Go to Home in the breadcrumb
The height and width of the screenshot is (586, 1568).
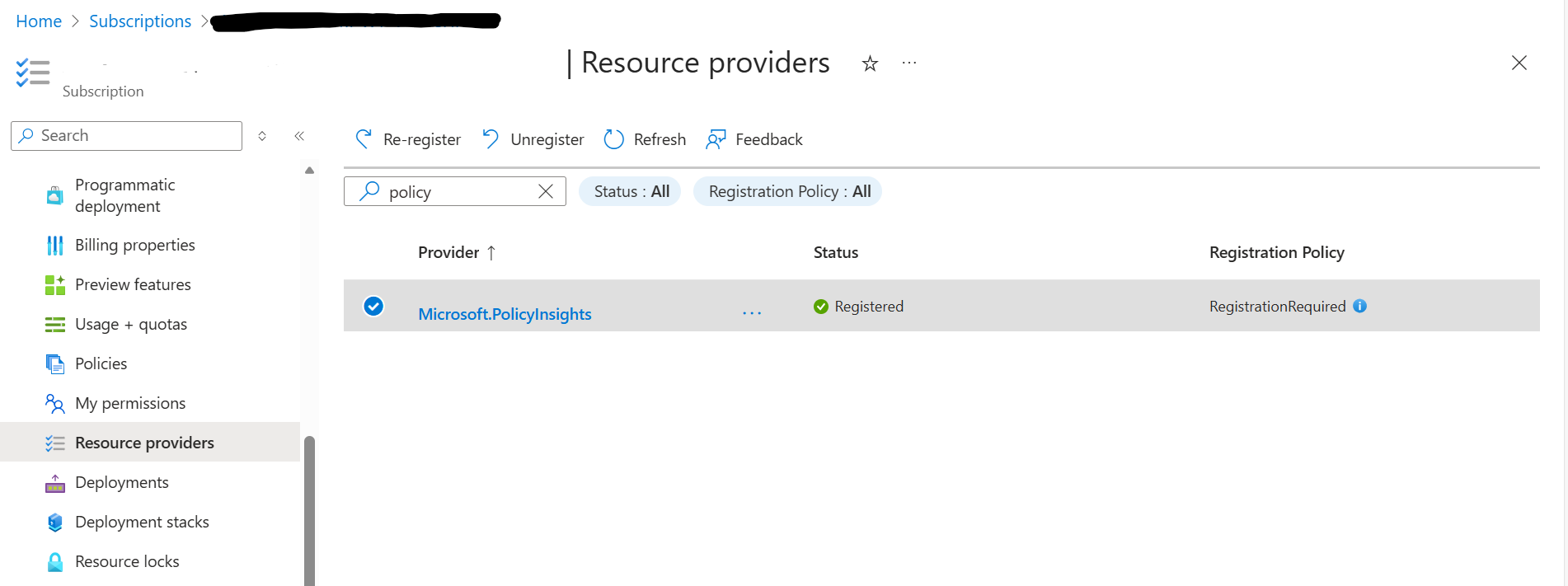[x=39, y=21]
